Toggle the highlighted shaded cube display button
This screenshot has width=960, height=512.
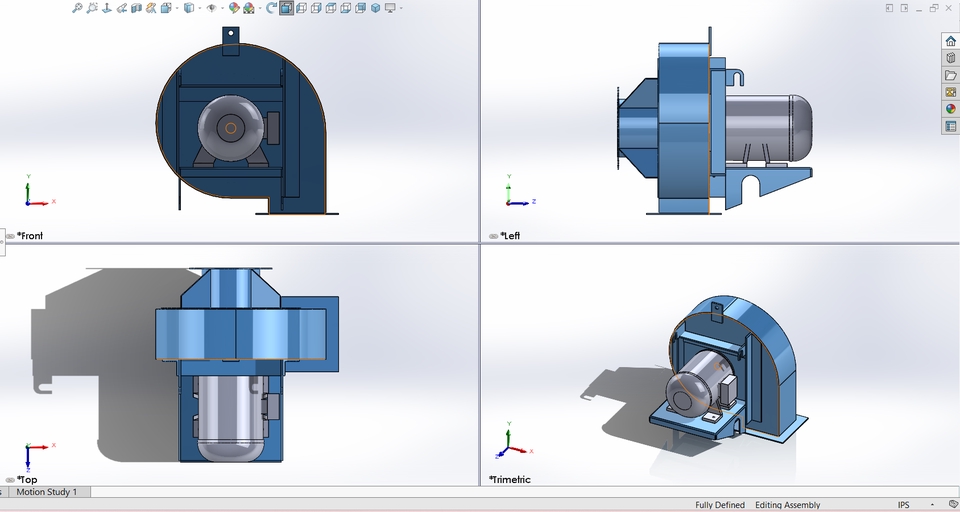coord(286,8)
